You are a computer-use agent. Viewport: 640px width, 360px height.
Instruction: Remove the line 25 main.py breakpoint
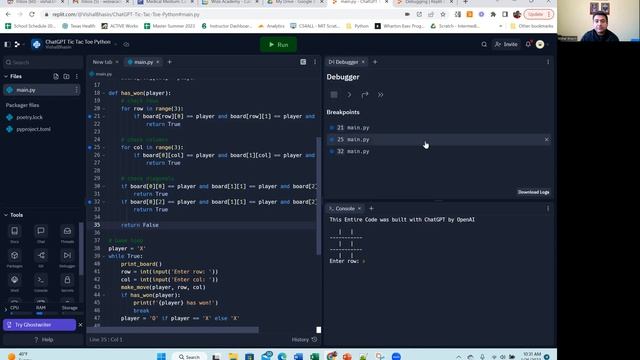547,140
